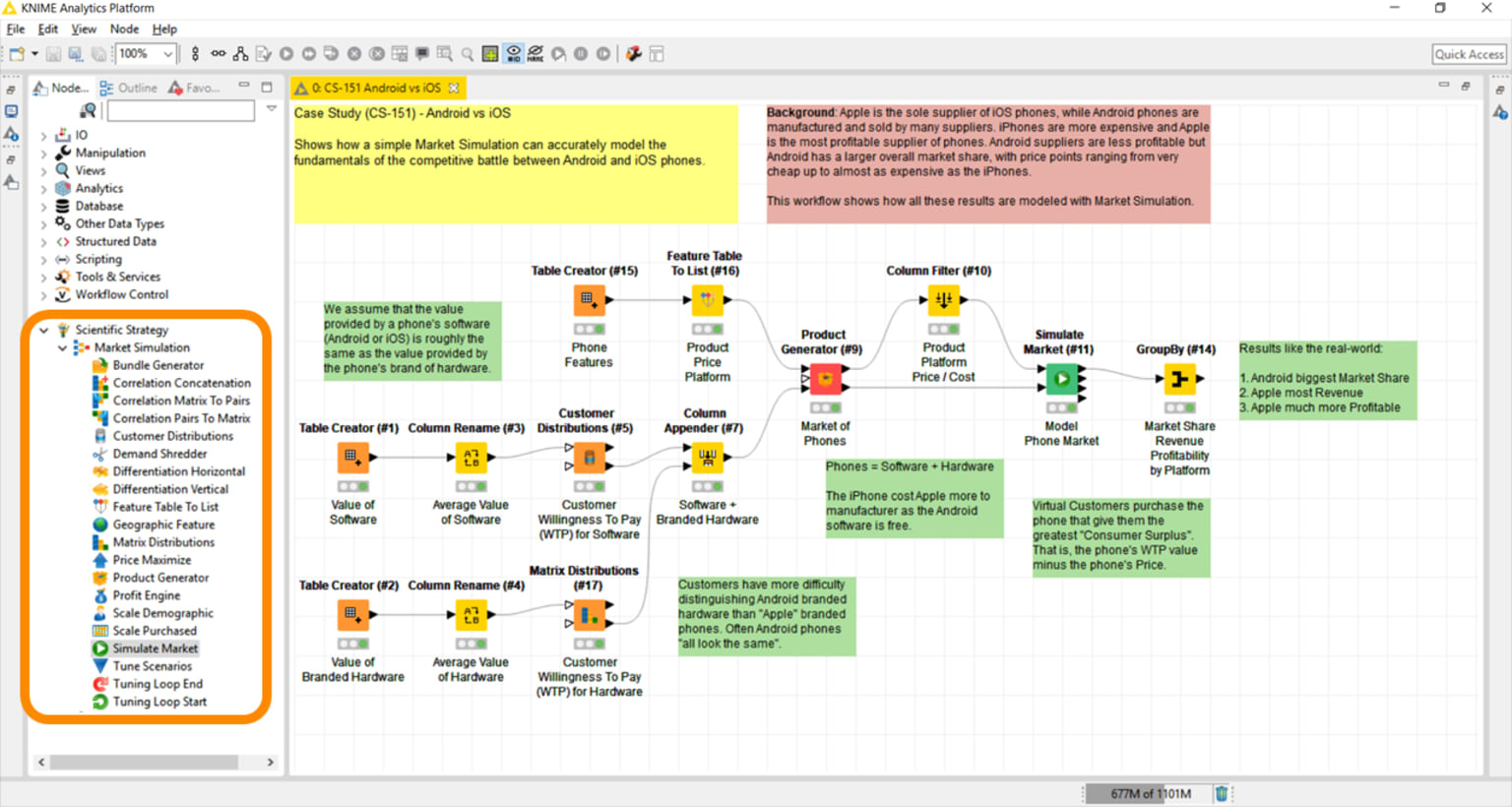The height and width of the screenshot is (807, 1512).
Task: Create a new workflow from the toolbar
Action: pyautogui.click(x=17, y=54)
